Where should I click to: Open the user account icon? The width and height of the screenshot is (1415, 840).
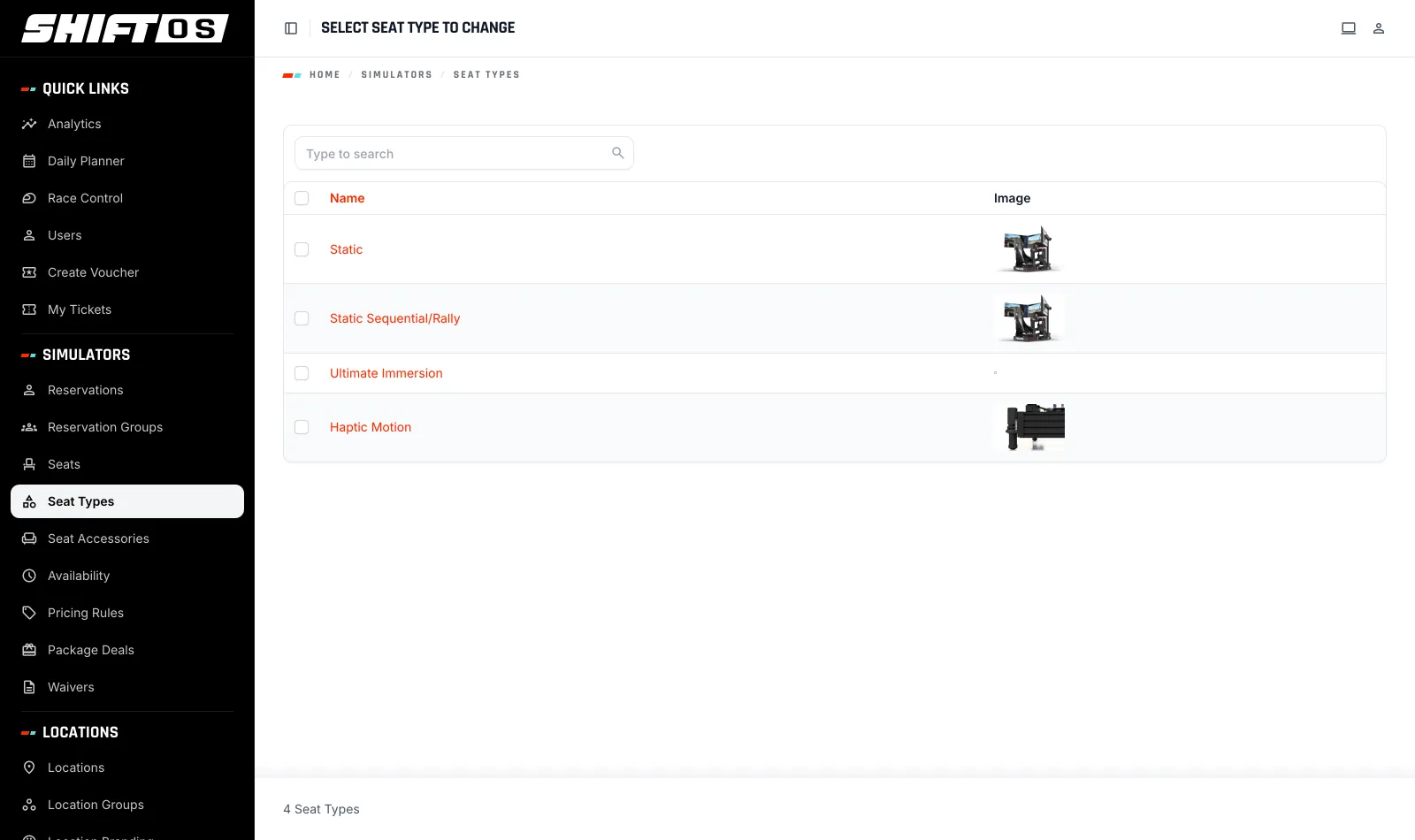(1379, 28)
